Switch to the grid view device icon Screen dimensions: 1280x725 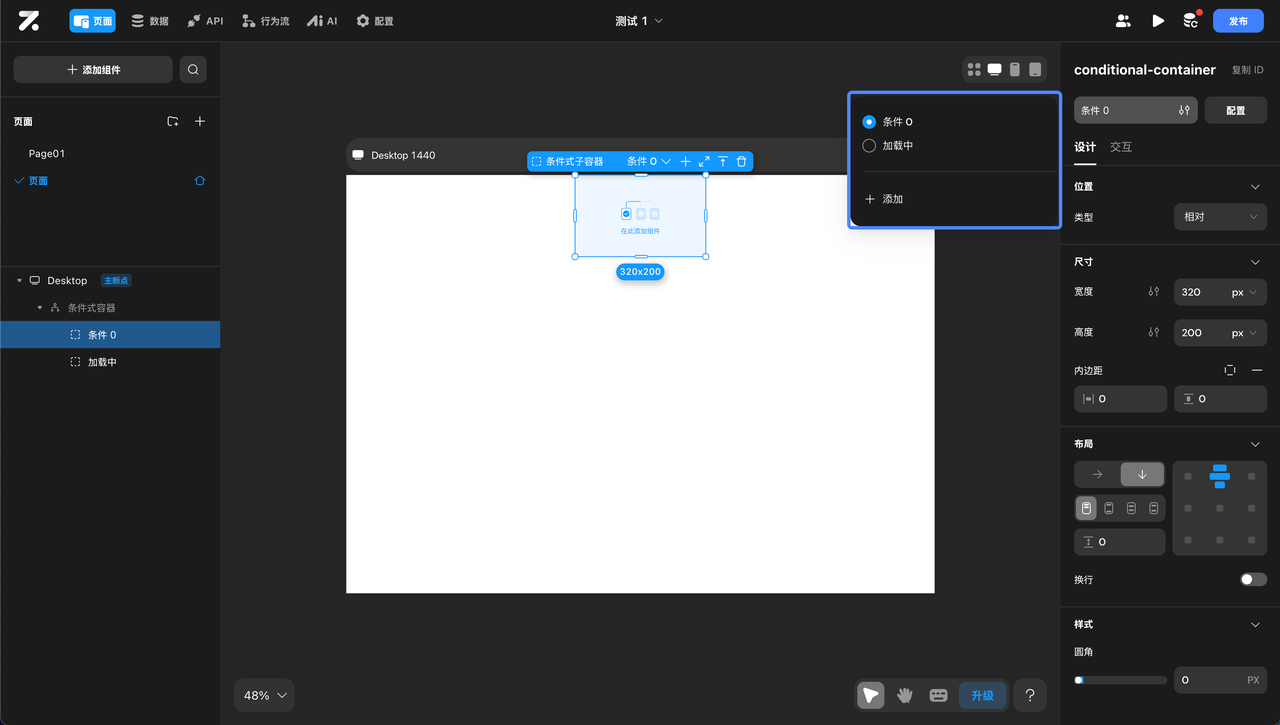click(974, 69)
